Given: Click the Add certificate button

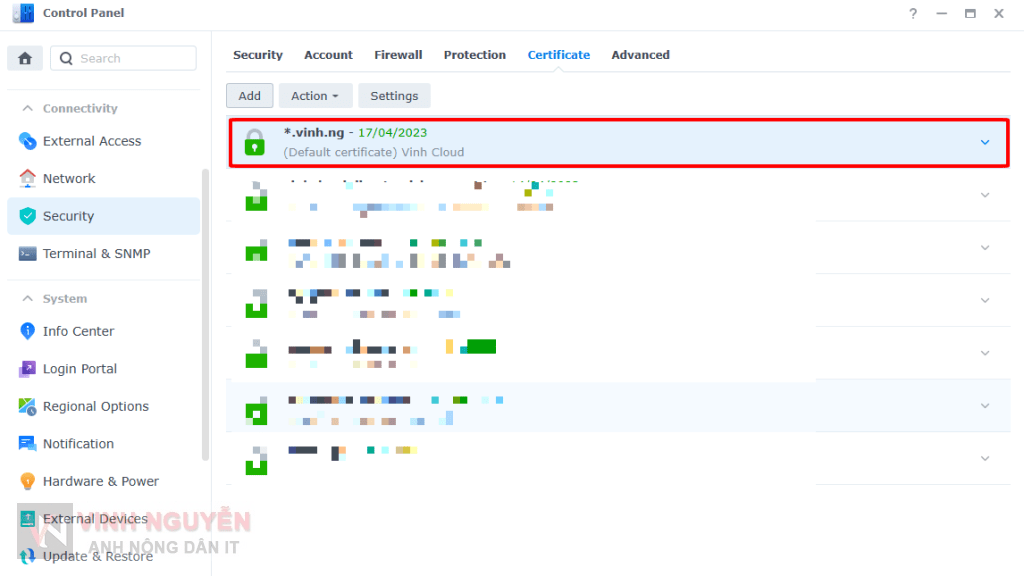Looking at the screenshot, I should pyautogui.click(x=249, y=96).
